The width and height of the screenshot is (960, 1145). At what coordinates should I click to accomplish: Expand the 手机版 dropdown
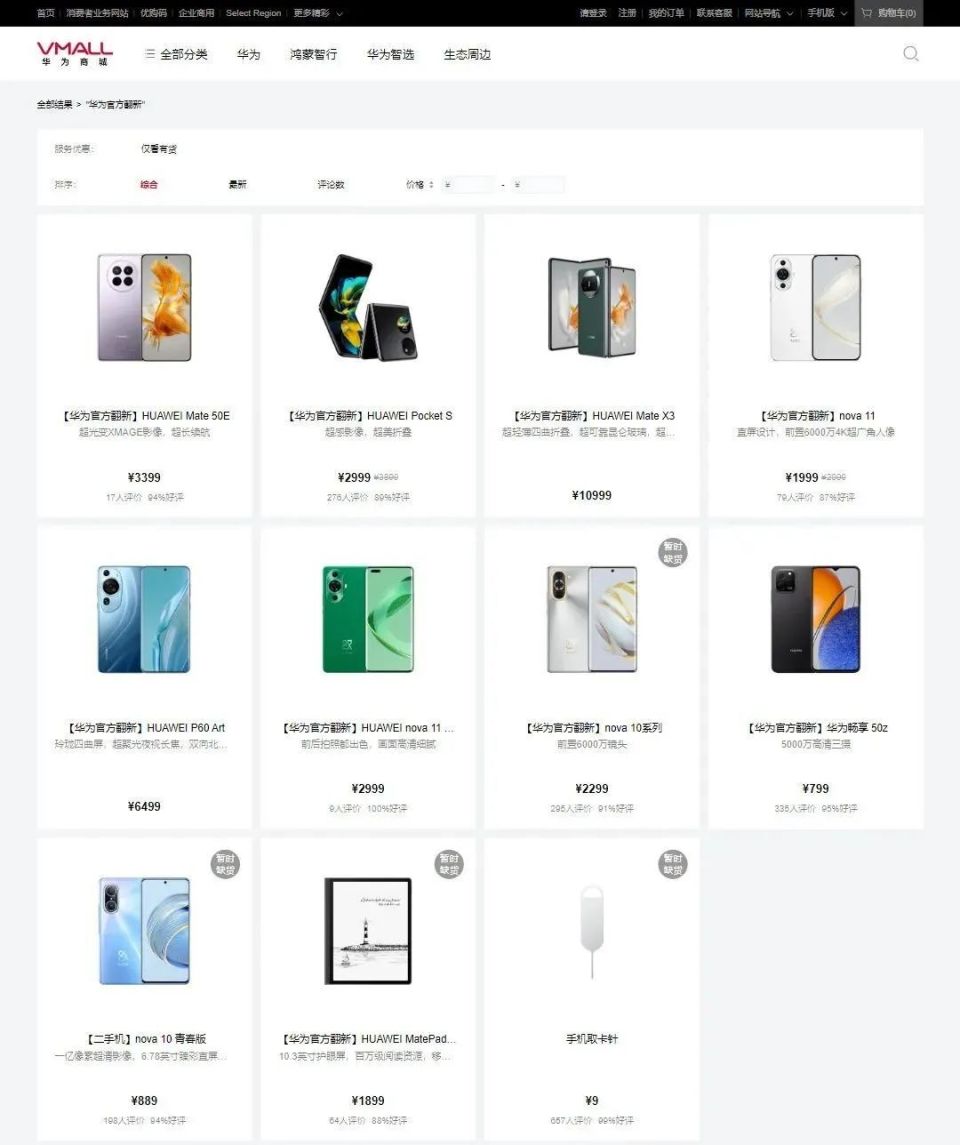tap(827, 13)
